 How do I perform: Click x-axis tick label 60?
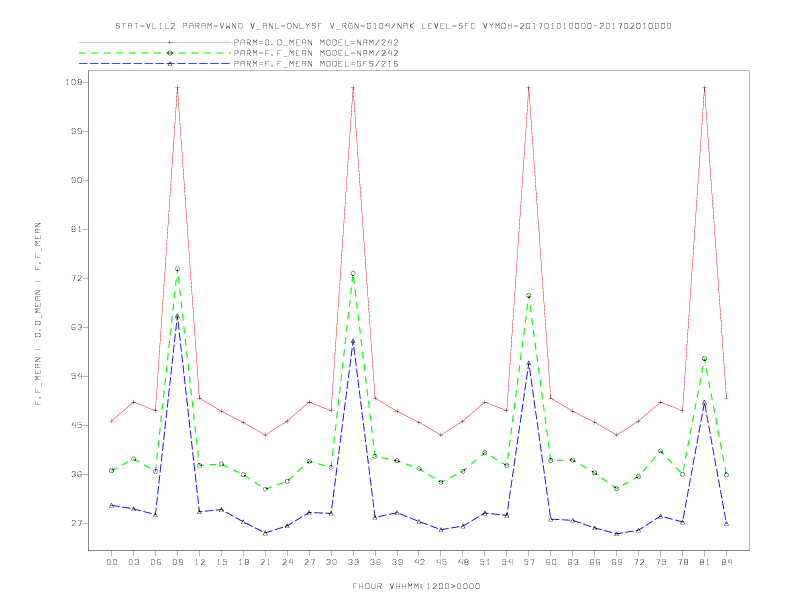pos(551,562)
